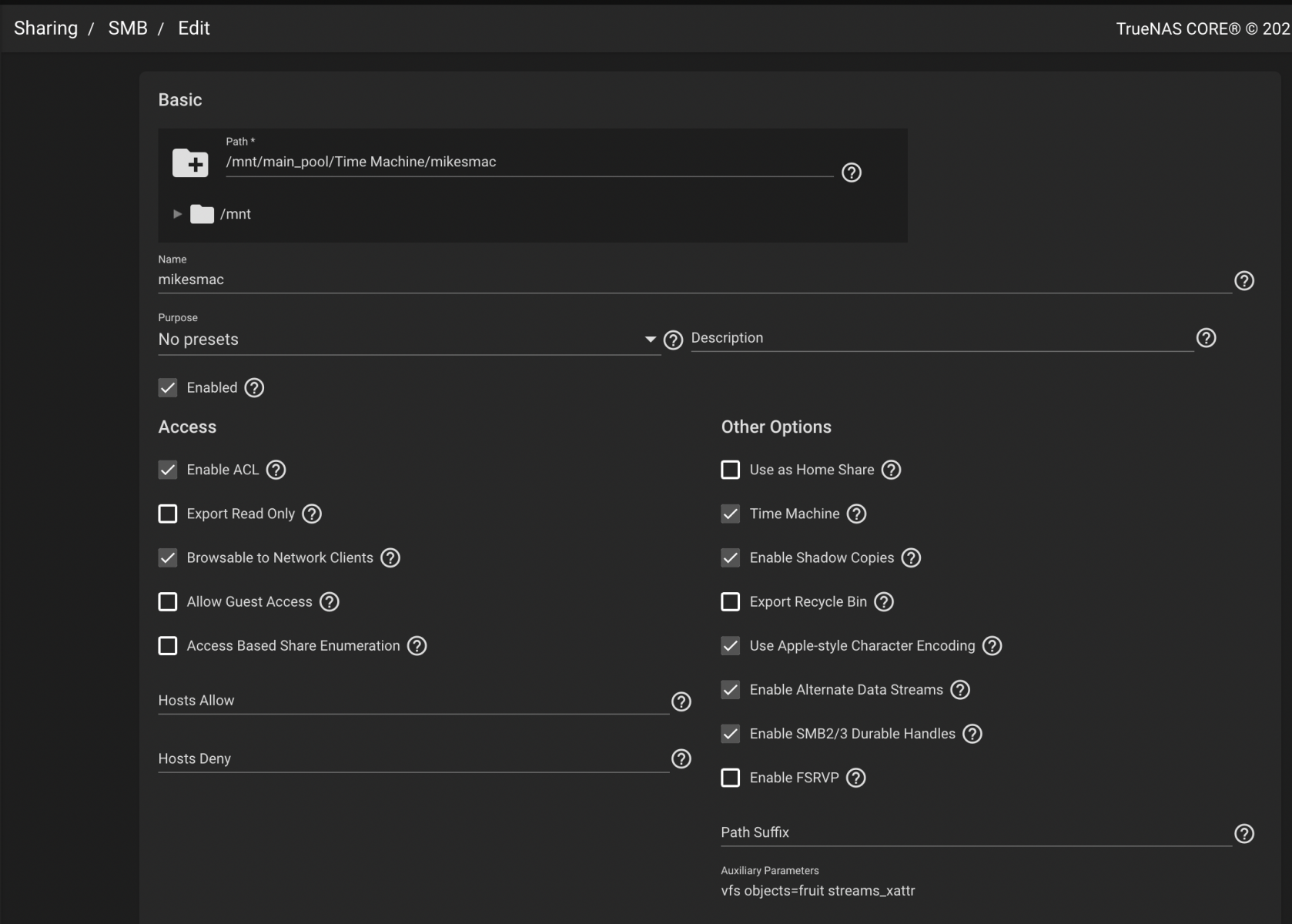Go to Sharing in the breadcrumb
Screen dimensions: 1292x924
tap(45, 28)
